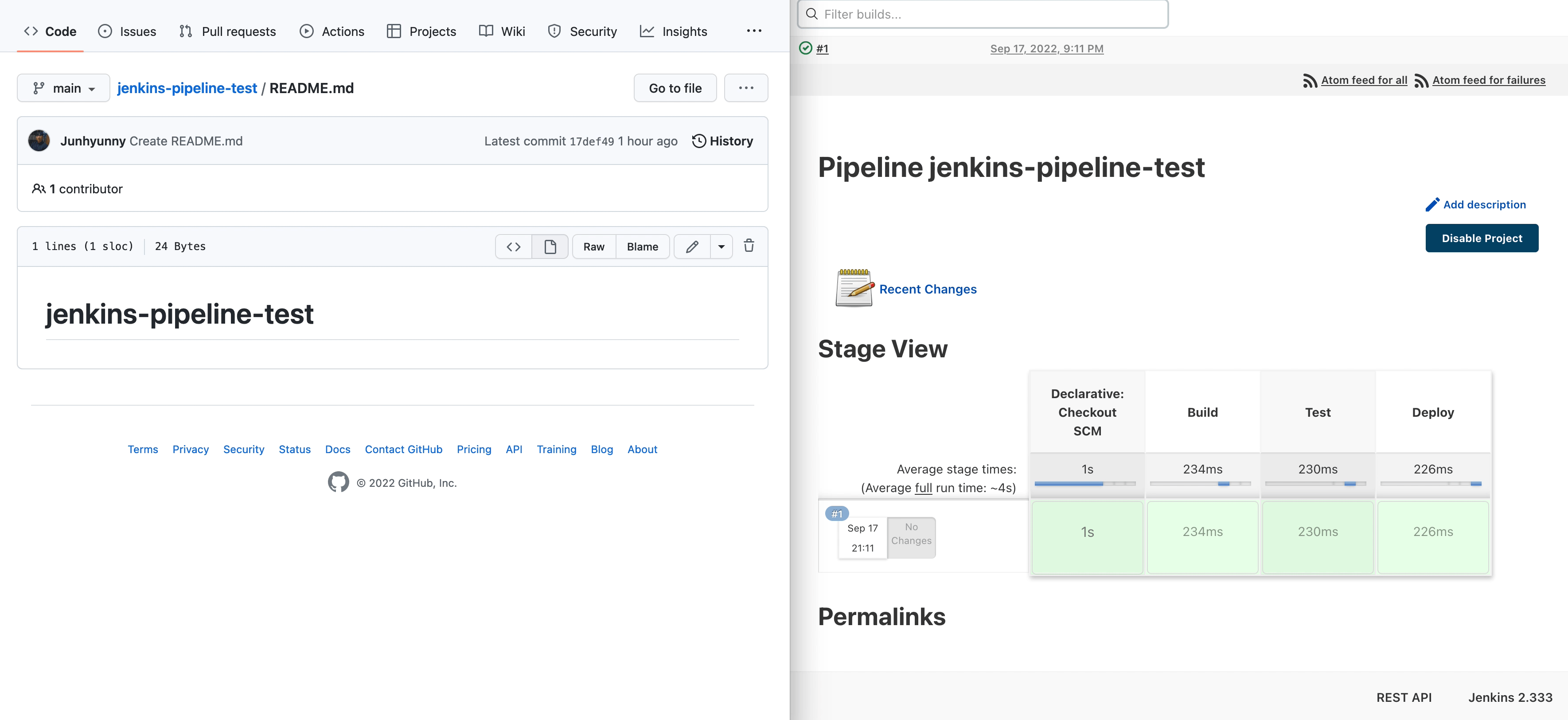Click Junhyunny's avatar image

[39, 141]
